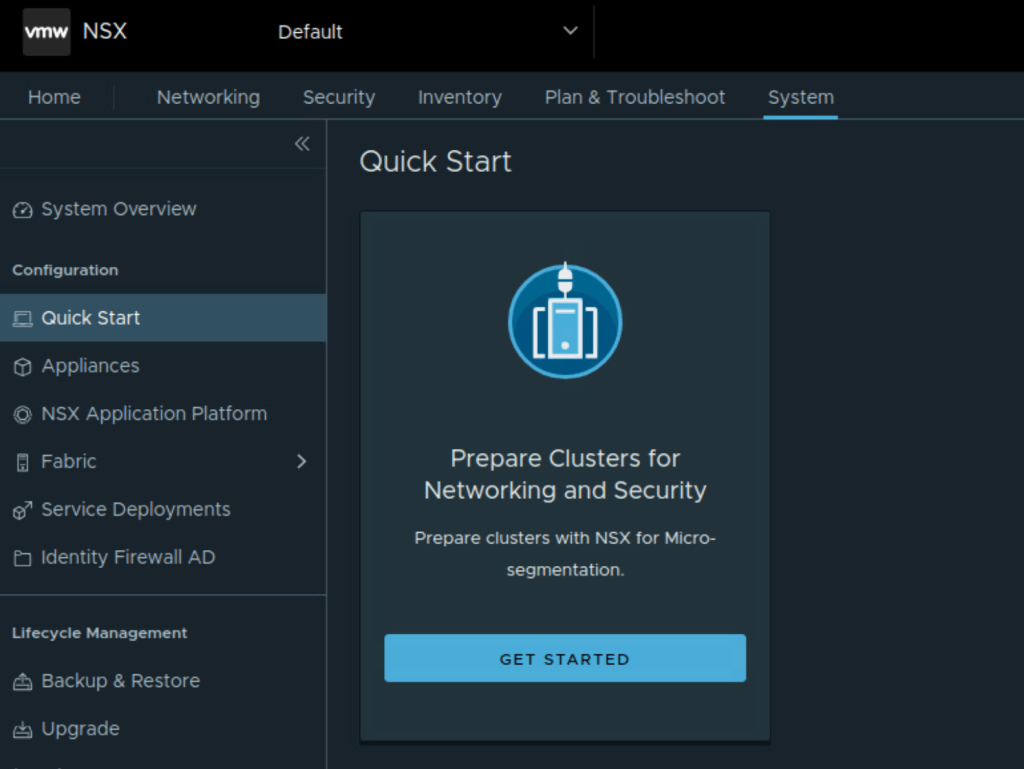Click the NSX Application Platform icon

[22, 414]
